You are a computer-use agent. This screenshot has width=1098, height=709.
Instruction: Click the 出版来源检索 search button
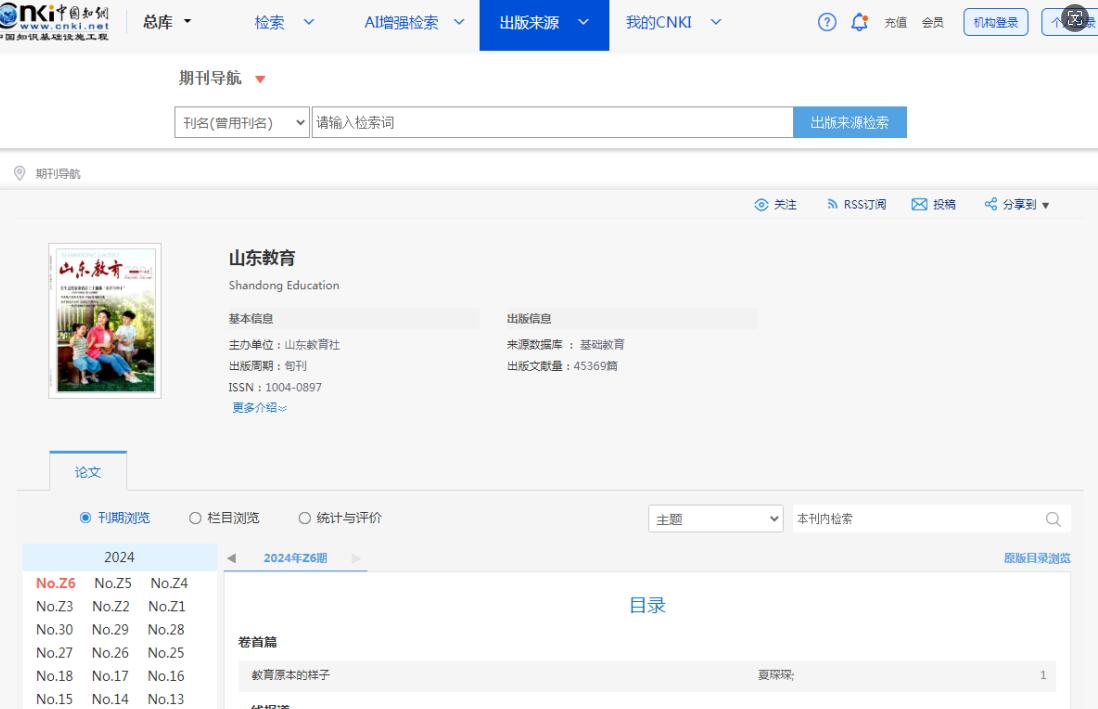point(850,123)
